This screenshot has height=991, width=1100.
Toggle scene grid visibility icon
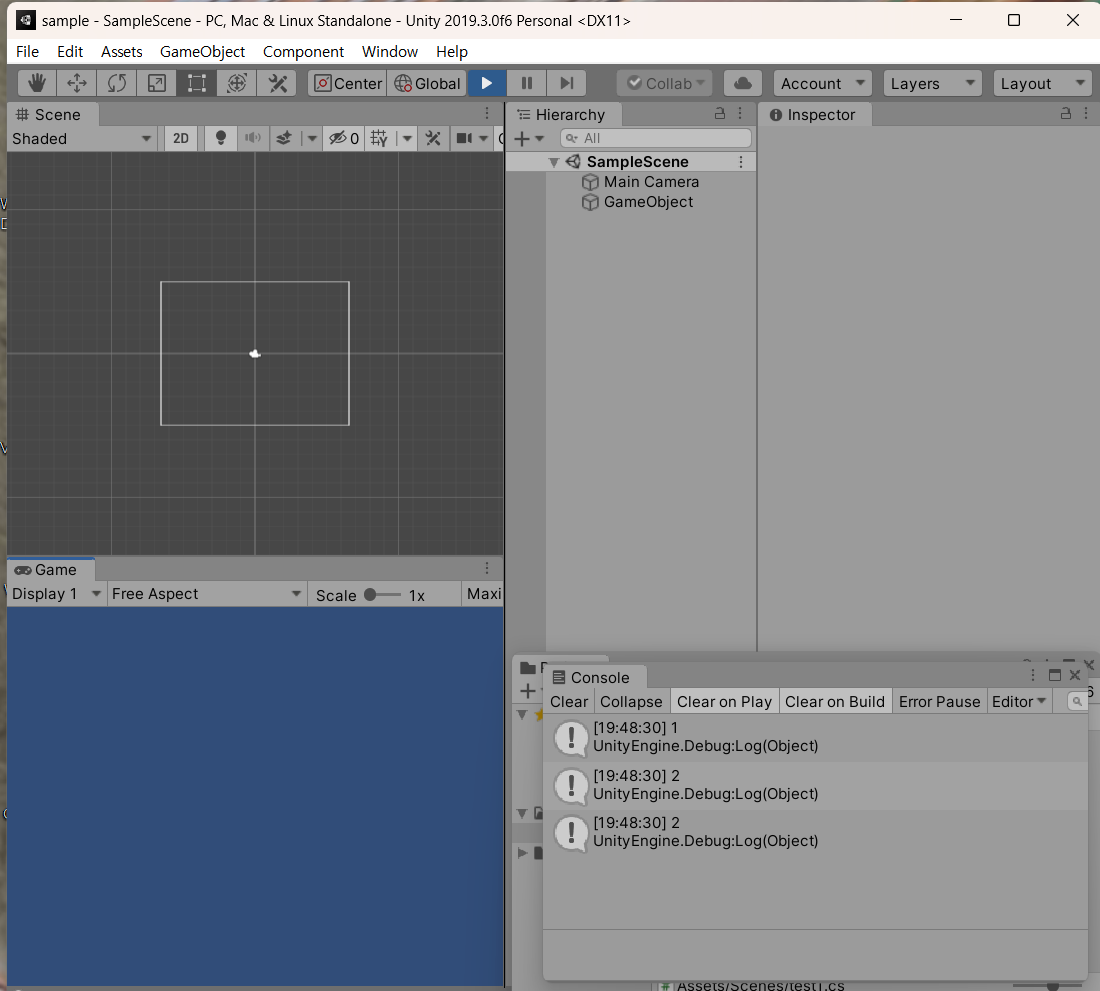[x=379, y=138]
